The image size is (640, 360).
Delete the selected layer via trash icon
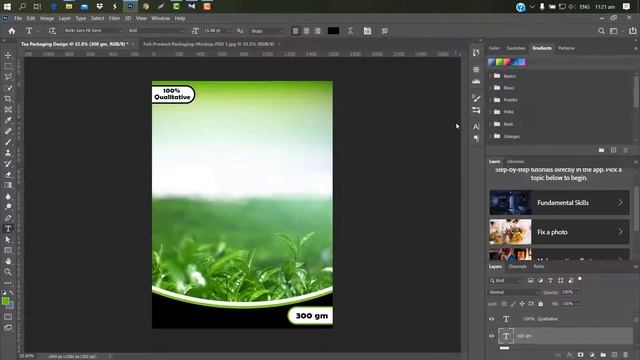[x=625, y=355]
